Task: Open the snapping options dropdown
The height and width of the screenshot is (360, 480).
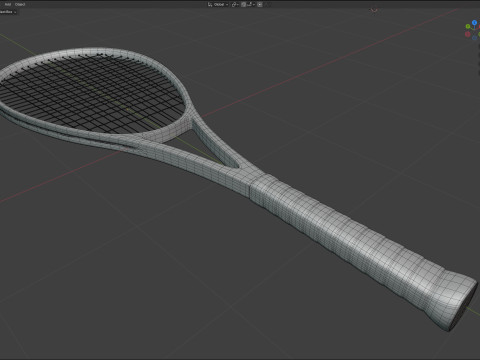Action: pos(251,4)
